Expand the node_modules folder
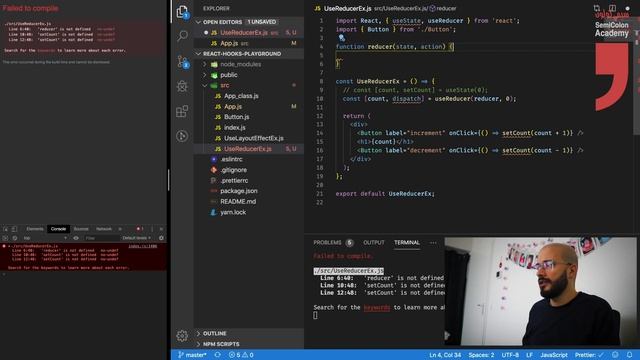 pyautogui.click(x=249, y=64)
